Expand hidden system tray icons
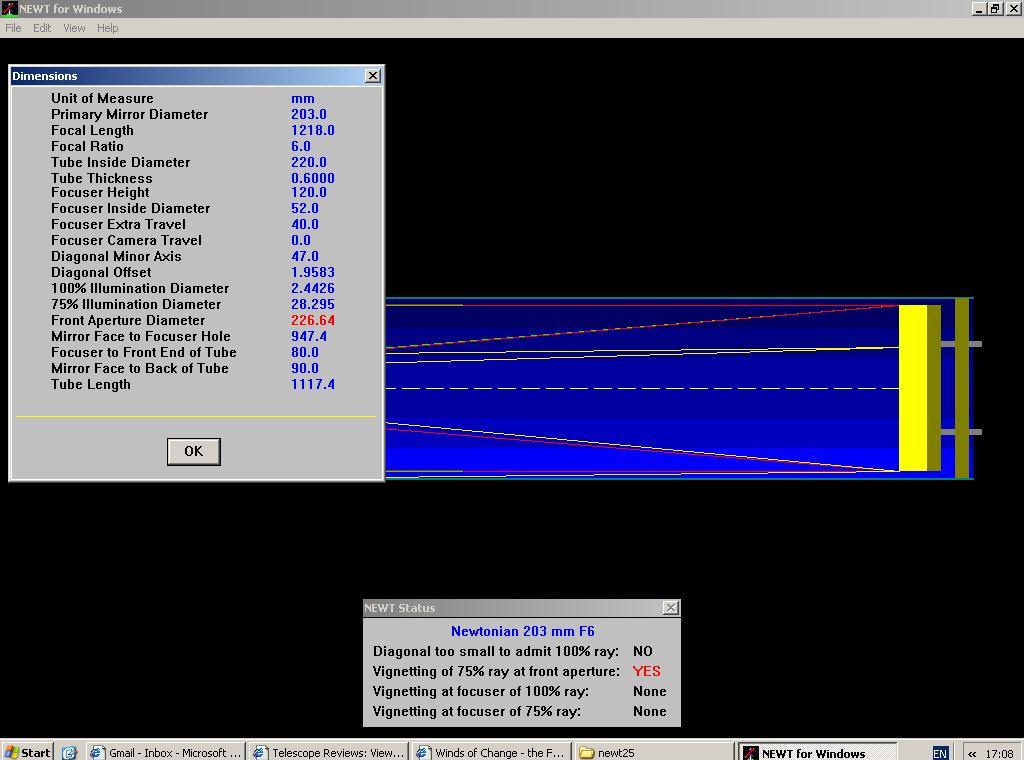The width and height of the screenshot is (1024, 760). 972,753
